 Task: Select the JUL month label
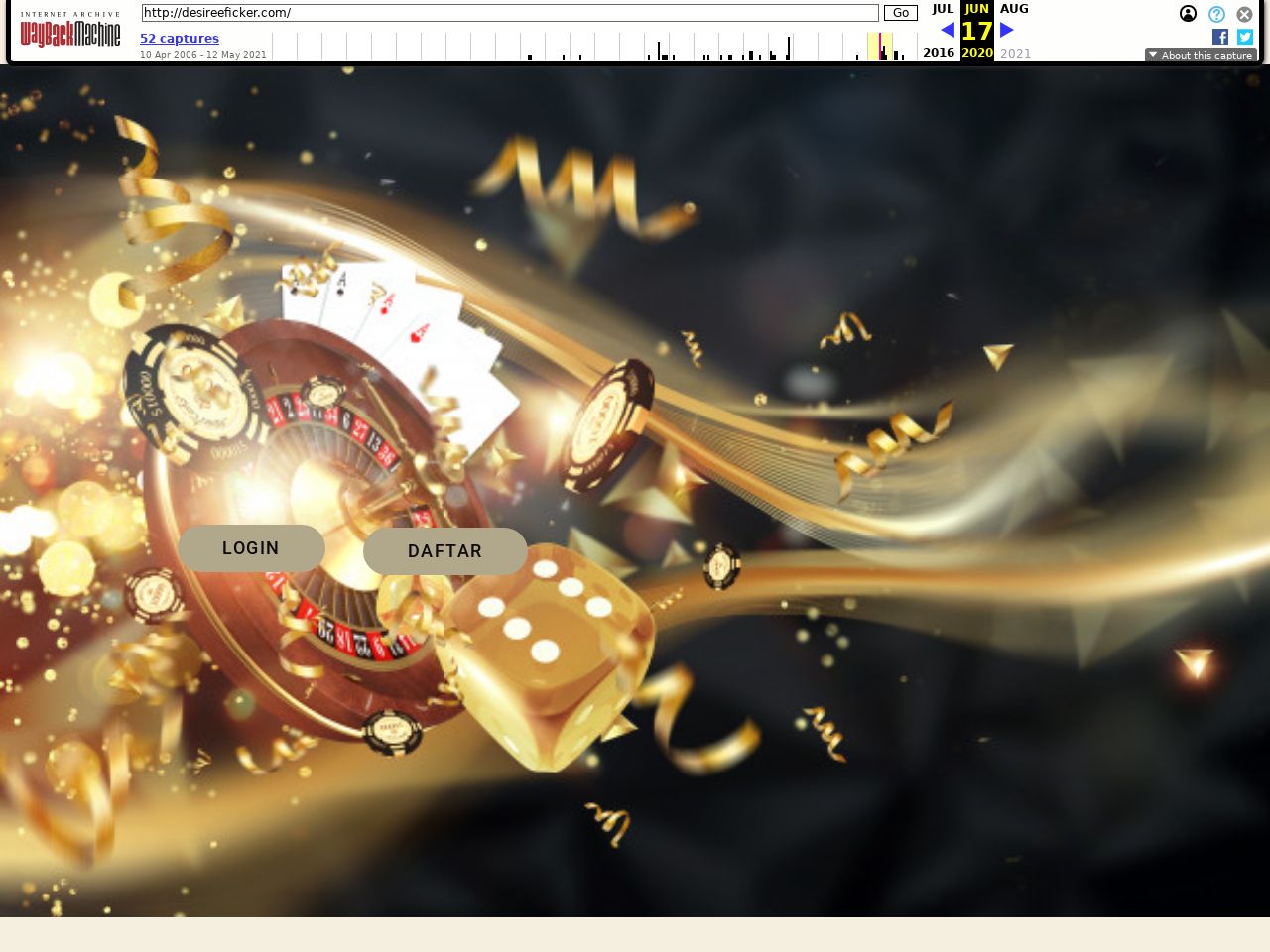pyautogui.click(x=942, y=9)
